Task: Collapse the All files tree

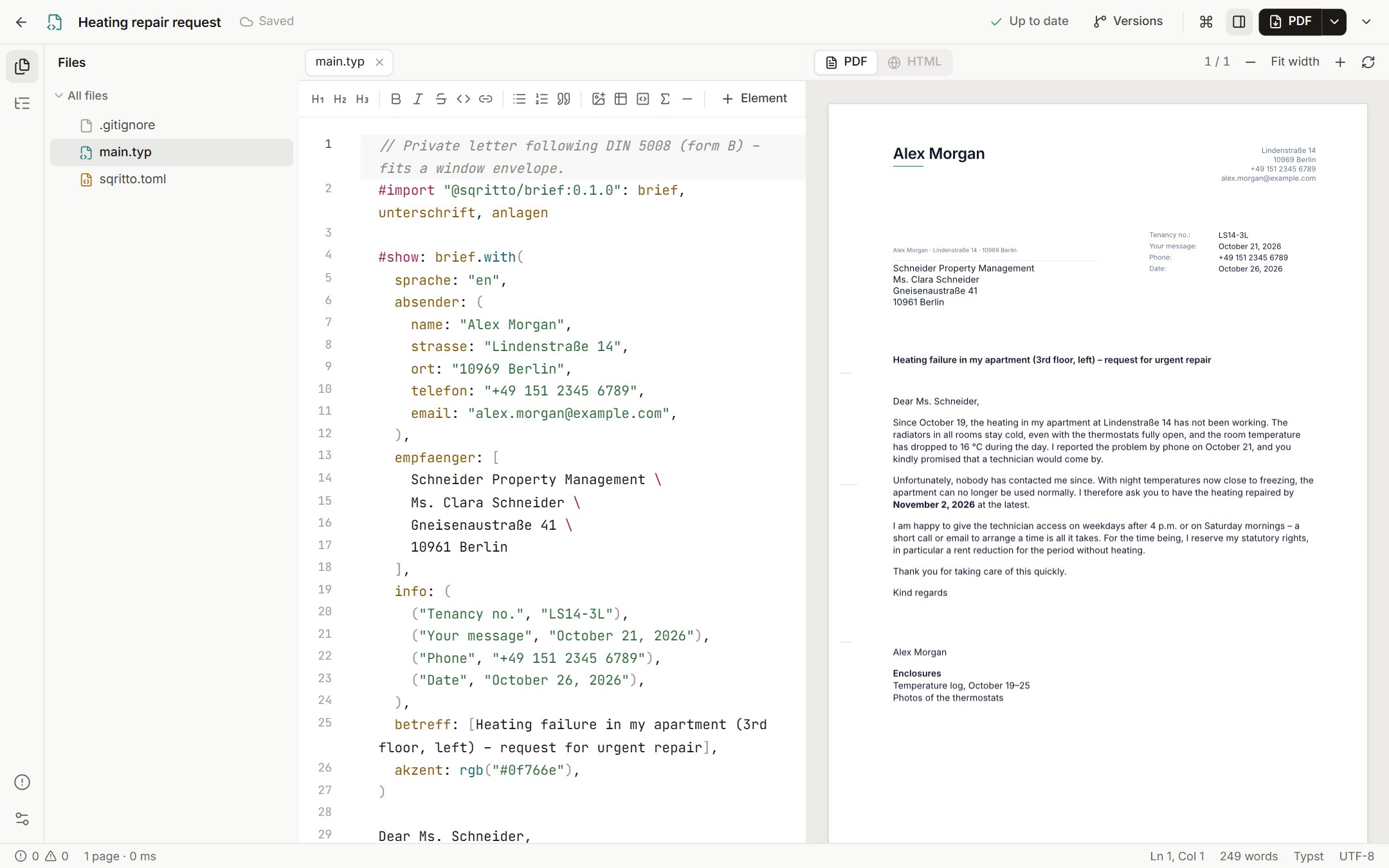Action: tap(59, 96)
